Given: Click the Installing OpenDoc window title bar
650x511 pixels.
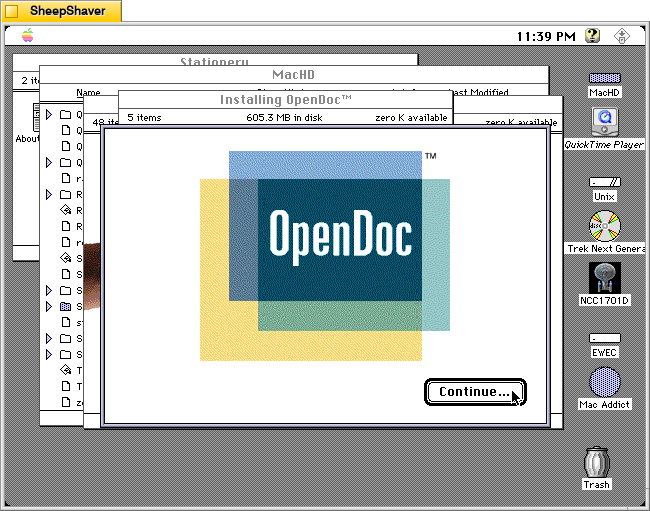Looking at the screenshot, I should (285, 100).
